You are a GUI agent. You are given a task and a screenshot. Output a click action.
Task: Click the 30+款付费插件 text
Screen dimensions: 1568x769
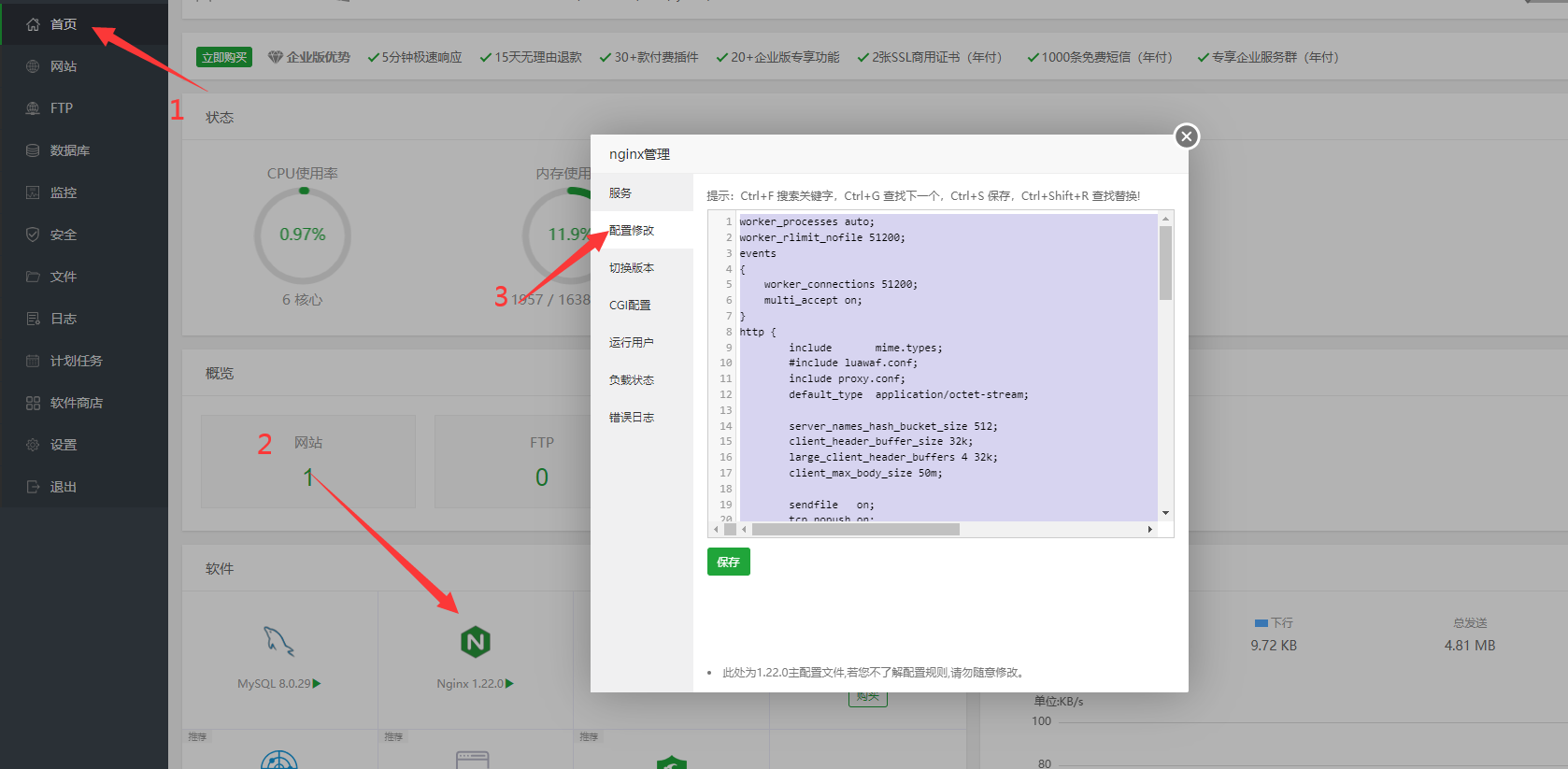pyautogui.click(x=656, y=57)
